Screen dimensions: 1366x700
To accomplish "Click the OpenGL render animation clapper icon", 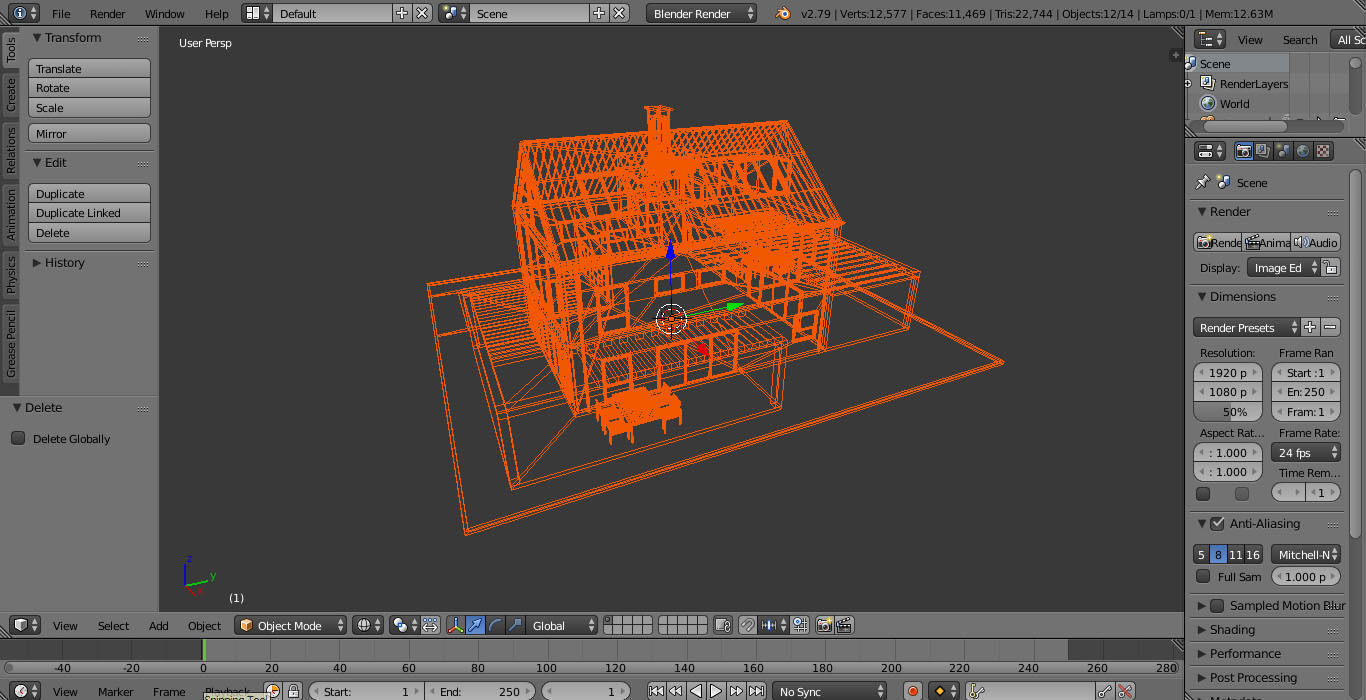I will pos(844,625).
